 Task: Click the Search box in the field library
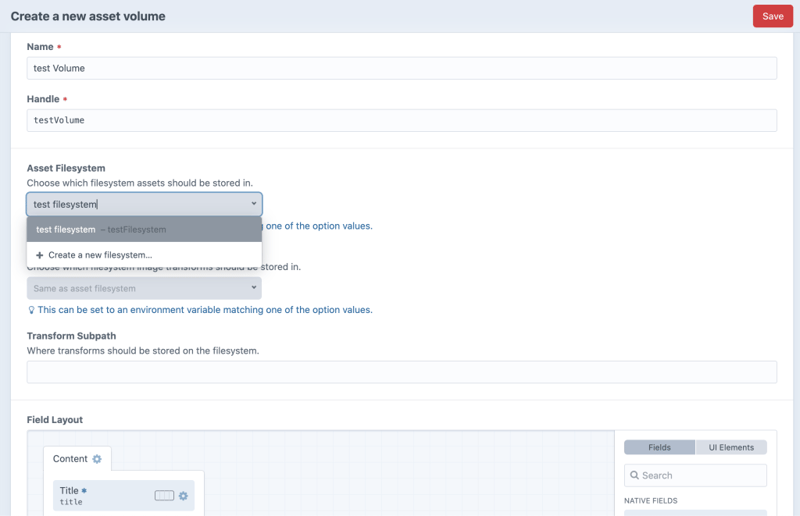[x=700, y=476]
